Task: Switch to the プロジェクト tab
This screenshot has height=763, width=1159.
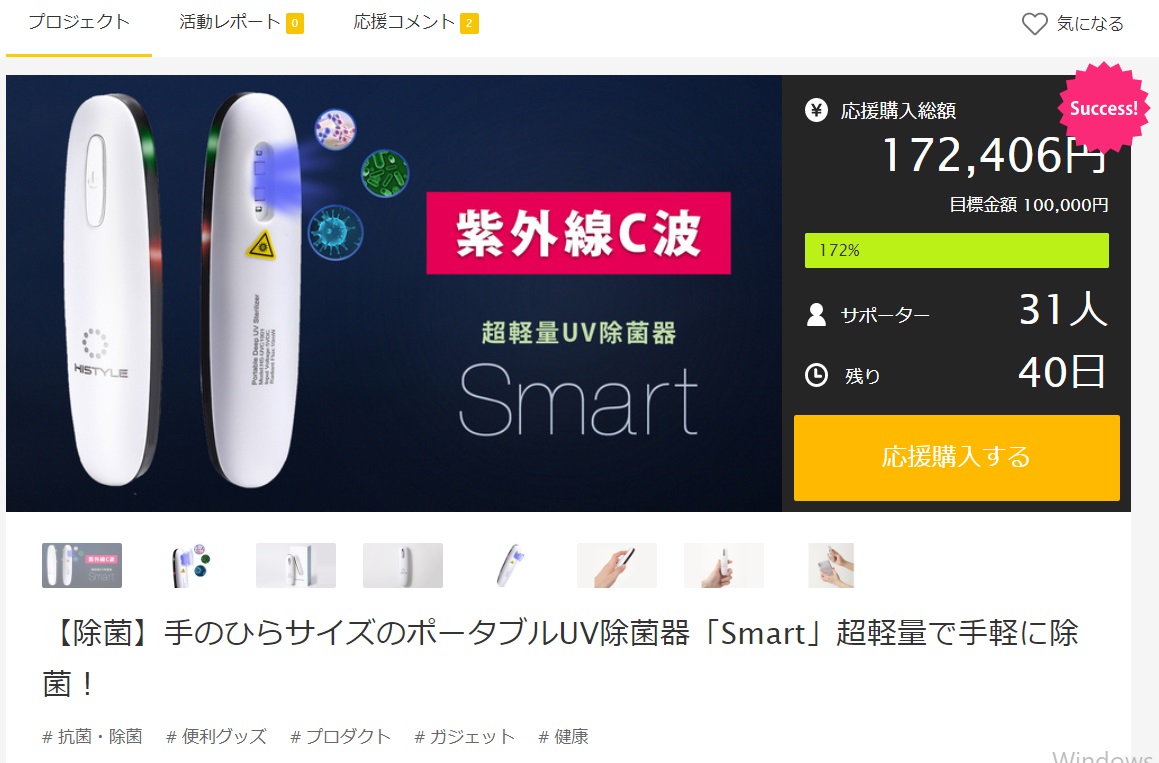Action: [x=78, y=23]
